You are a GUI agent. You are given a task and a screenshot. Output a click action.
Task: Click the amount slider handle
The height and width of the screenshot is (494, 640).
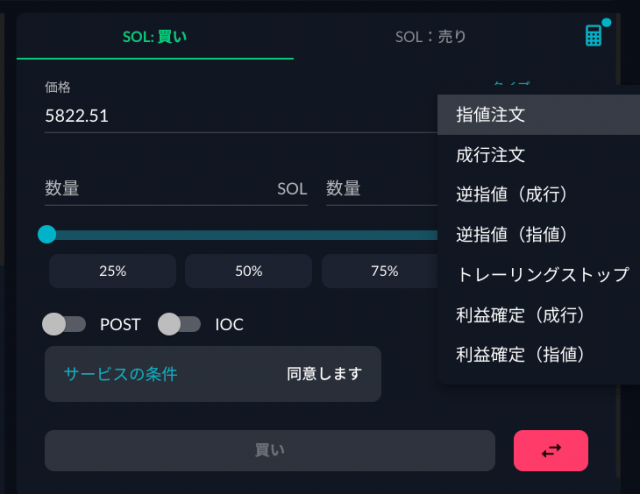47,234
